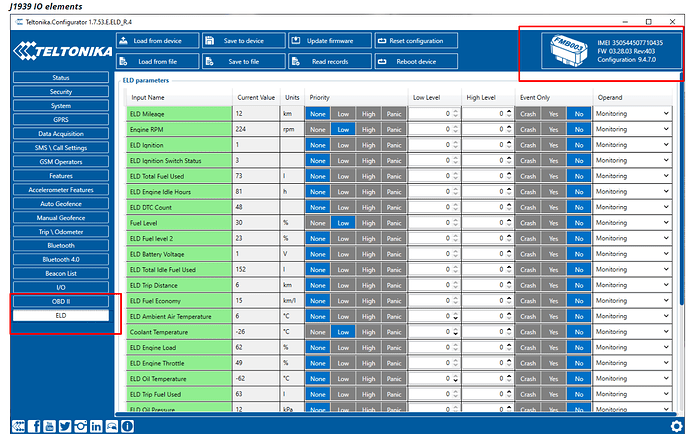The image size is (690, 434).
Task: Open the ELD Oil Temperature Operand dropdown
Action: [x=632, y=379]
